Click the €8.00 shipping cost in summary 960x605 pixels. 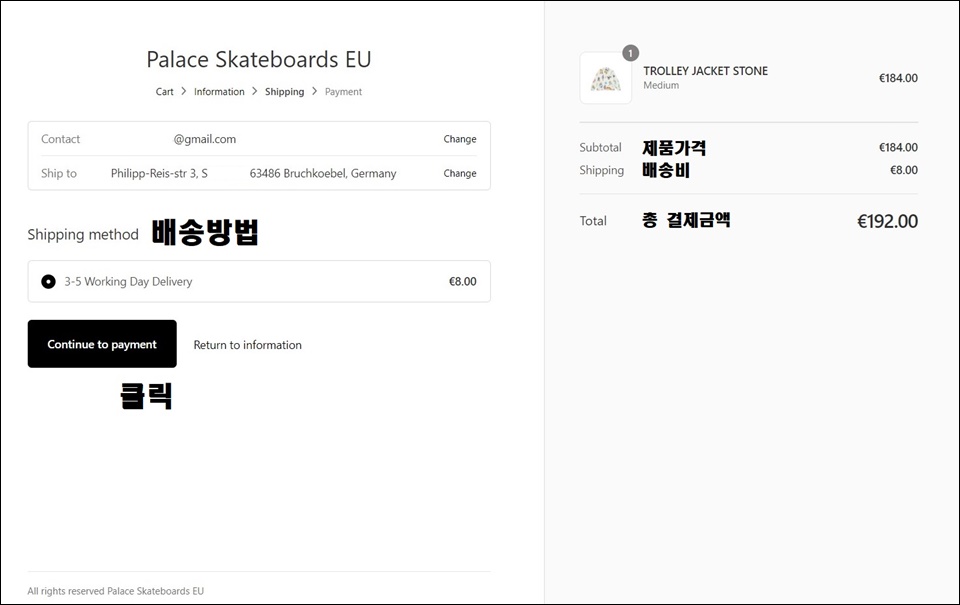click(904, 170)
